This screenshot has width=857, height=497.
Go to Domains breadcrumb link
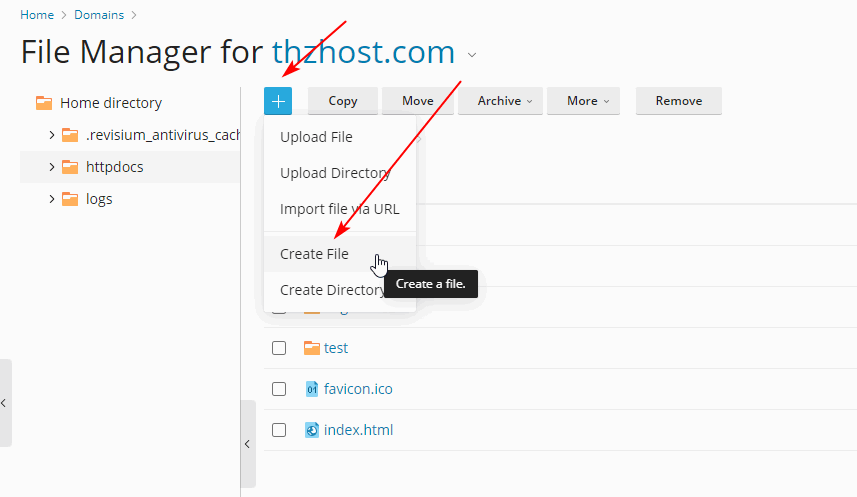pyautogui.click(x=99, y=15)
